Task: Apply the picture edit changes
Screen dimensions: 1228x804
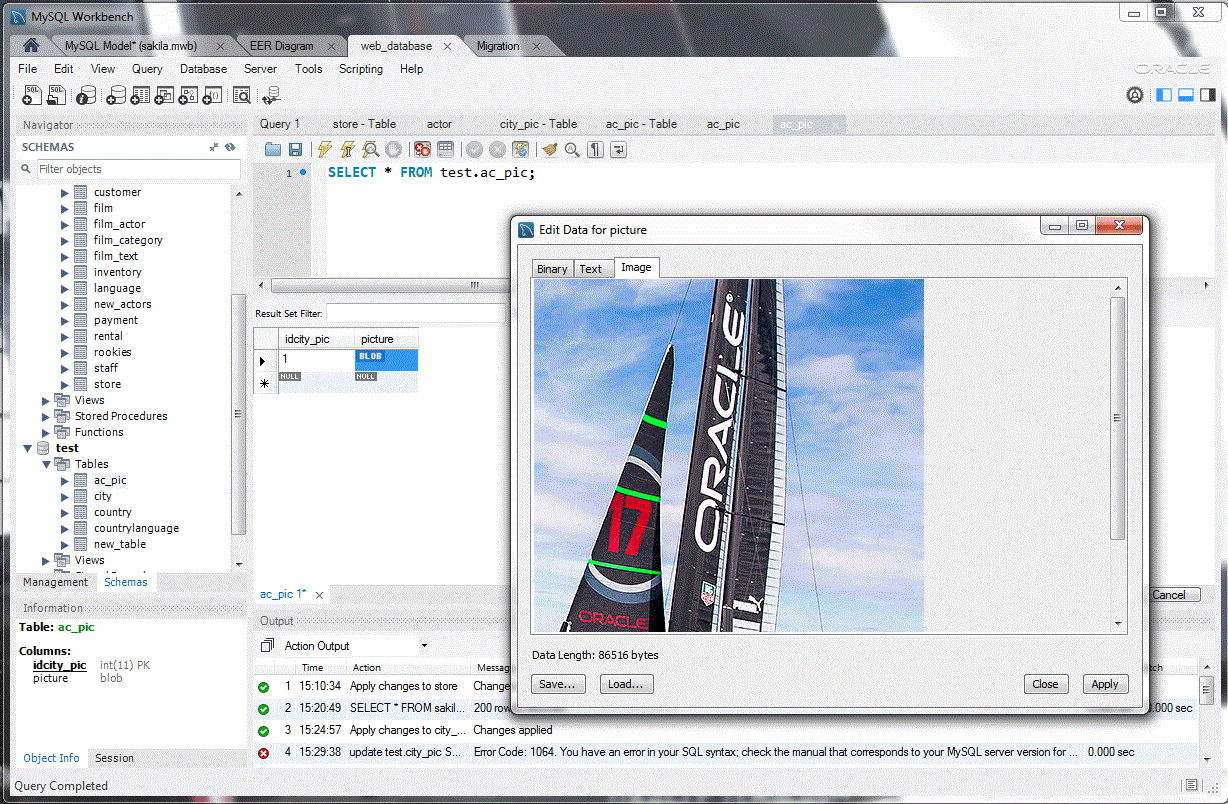Action: [x=1105, y=683]
